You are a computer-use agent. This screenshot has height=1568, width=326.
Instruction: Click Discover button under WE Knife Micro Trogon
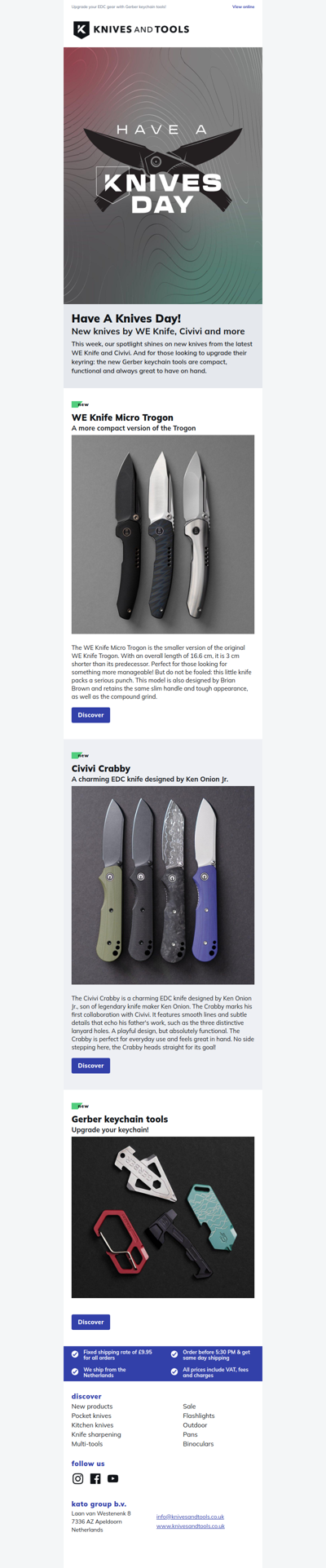coord(90,715)
